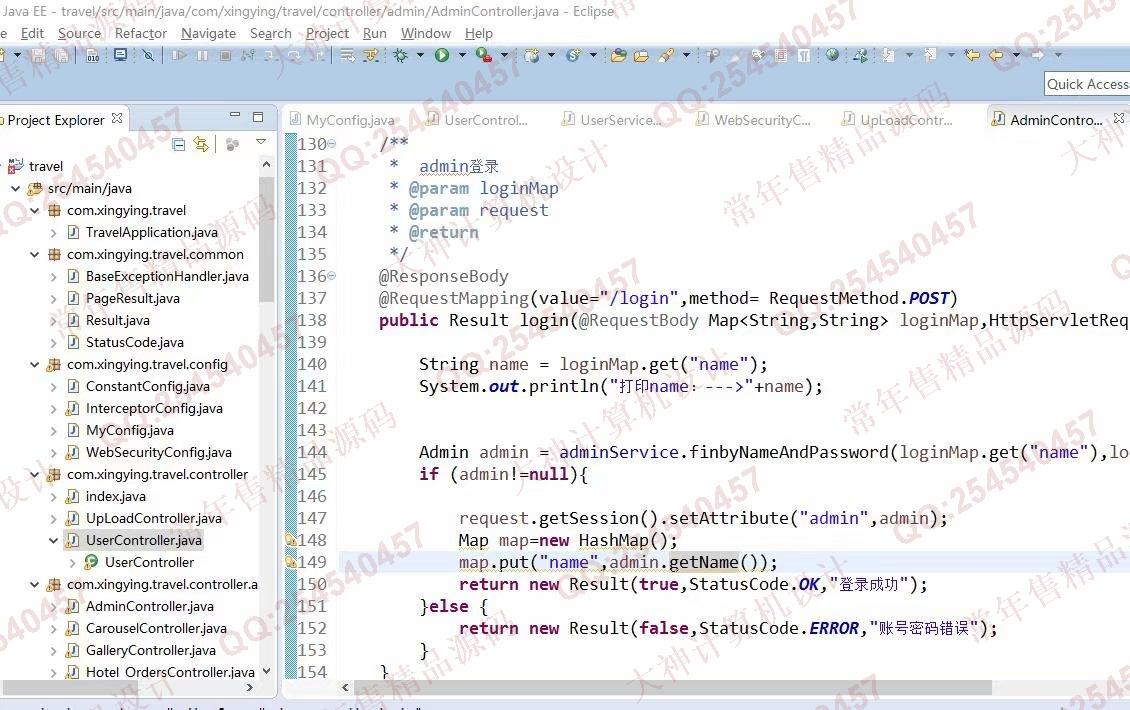Viewport: 1130px width, 710px height.
Task: Collapse the com.xingying.travel.config package
Action: (x=34, y=365)
